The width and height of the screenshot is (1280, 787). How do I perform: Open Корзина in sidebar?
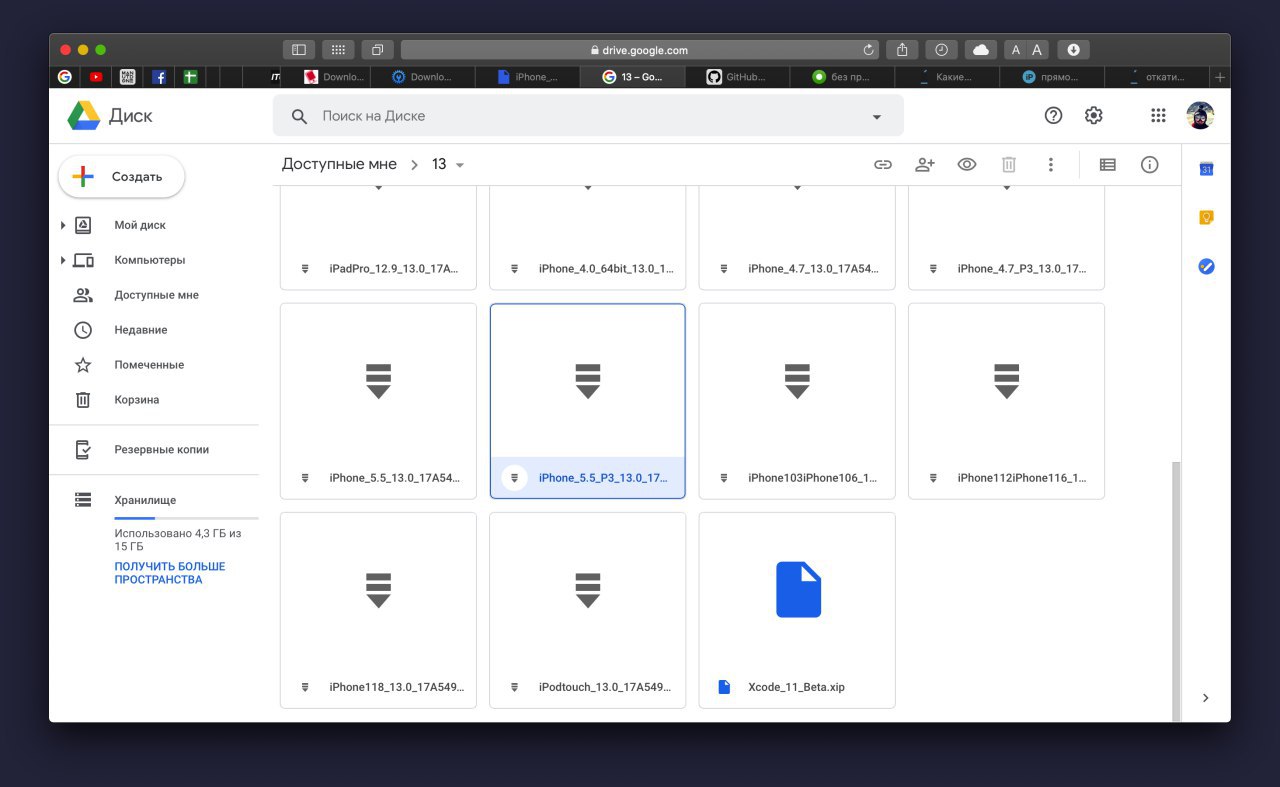coord(137,400)
